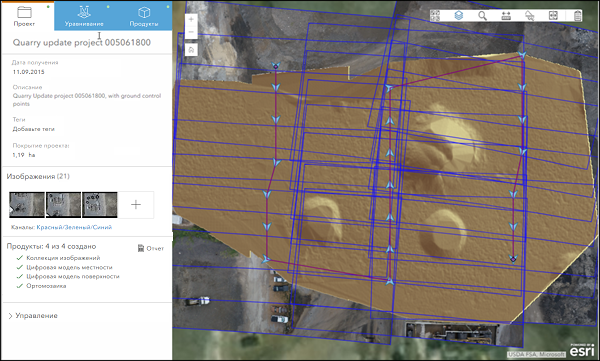This screenshot has height=361, width=600.
Task: Add images with the plus tile
Action: pos(136,204)
